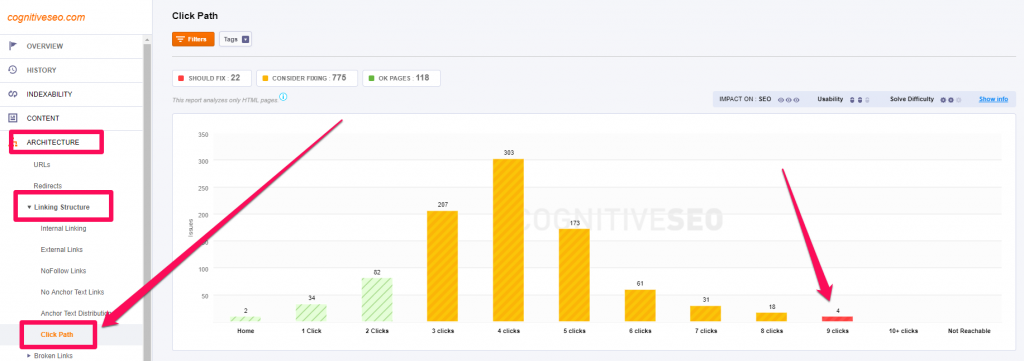Click the History clock icon

(12, 70)
